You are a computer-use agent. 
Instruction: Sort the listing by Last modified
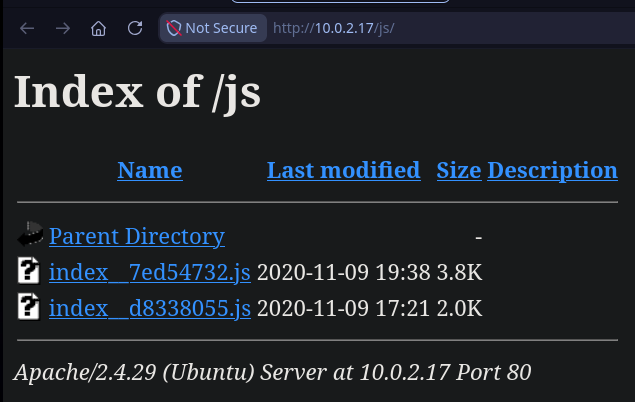343,170
